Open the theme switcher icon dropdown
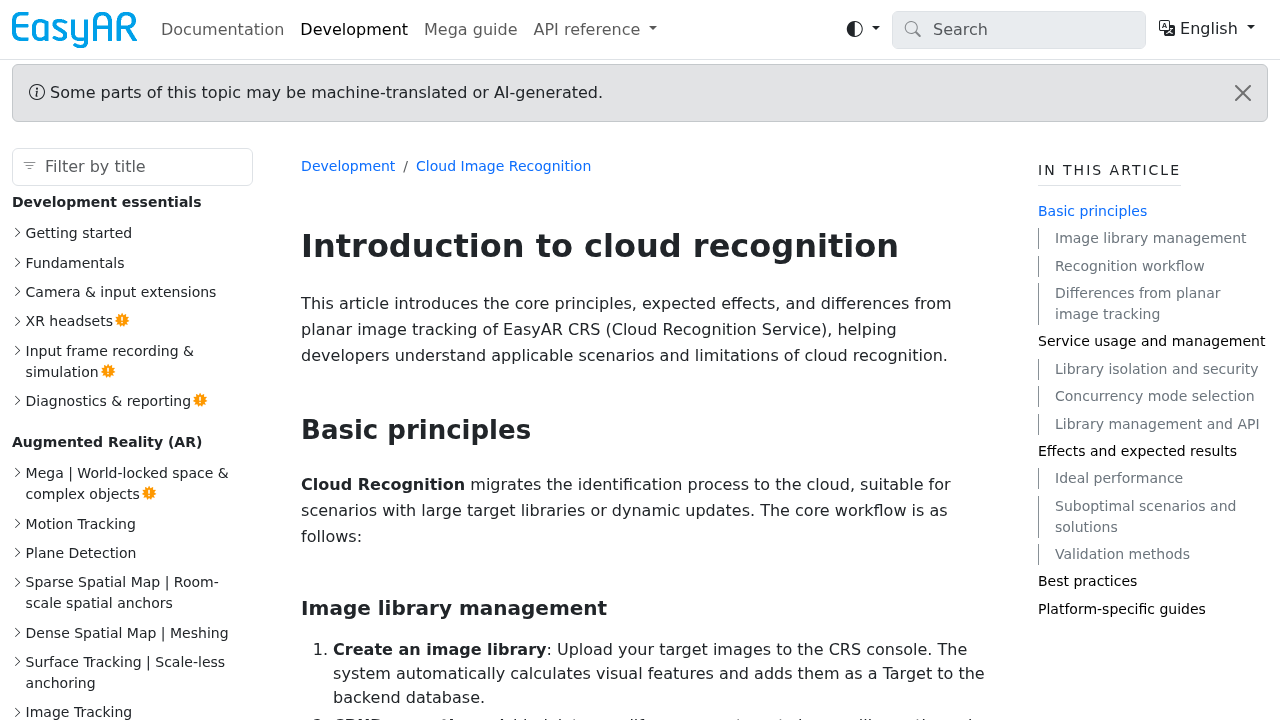 863,29
